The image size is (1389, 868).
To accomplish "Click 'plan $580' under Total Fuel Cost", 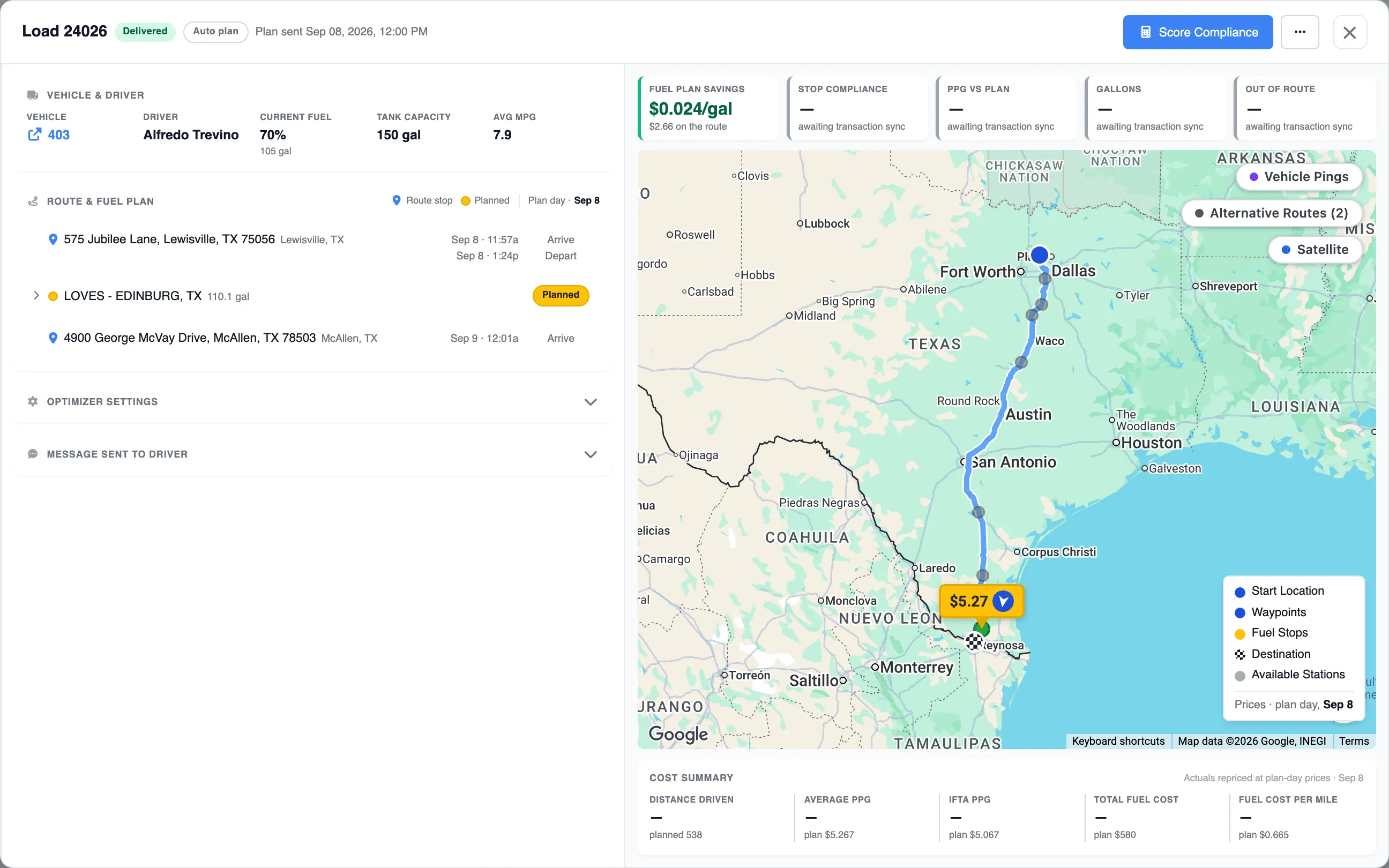I will [x=1114, y=835].
